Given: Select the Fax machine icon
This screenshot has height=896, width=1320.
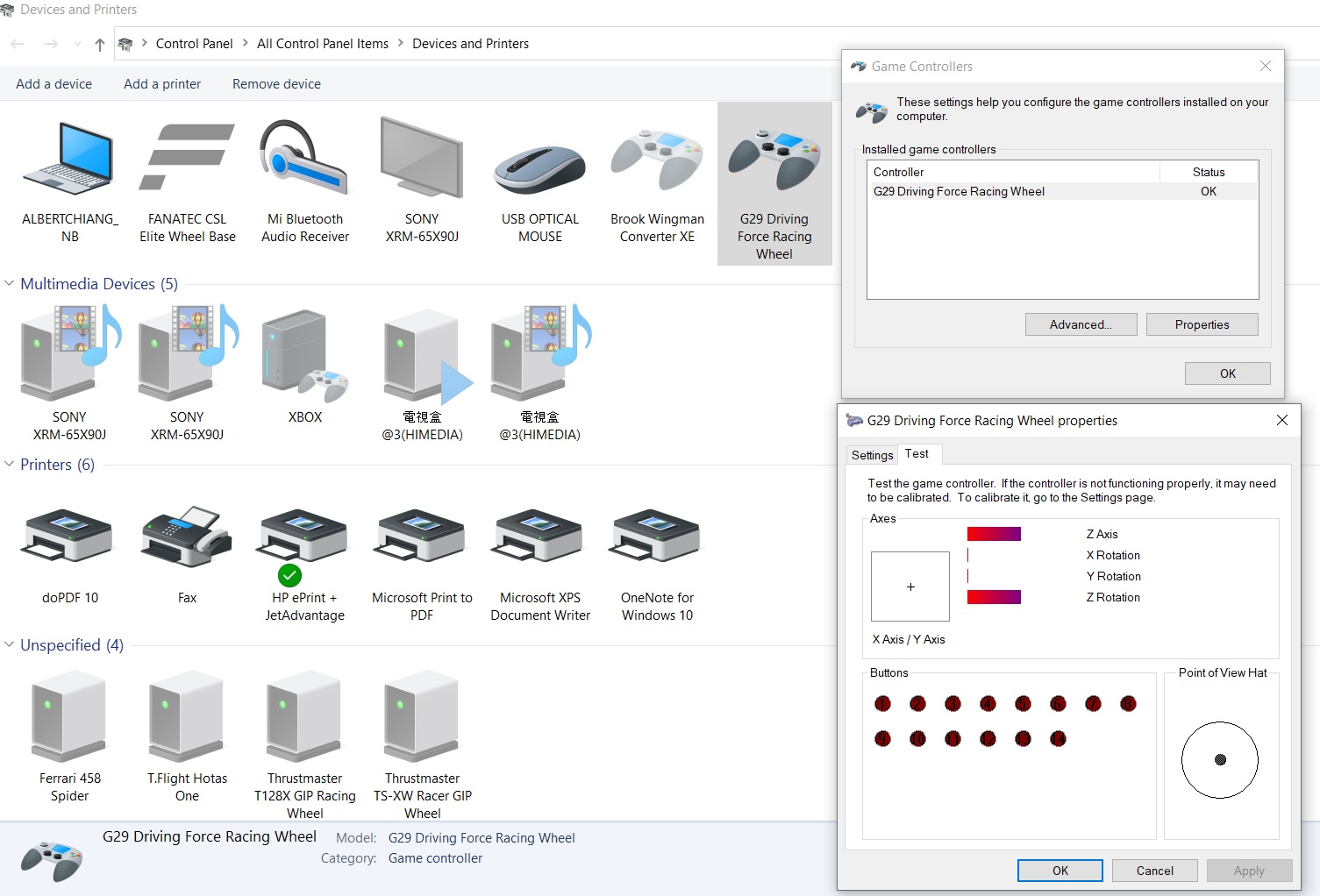Looking at the screenshot, I should (187, 535).
